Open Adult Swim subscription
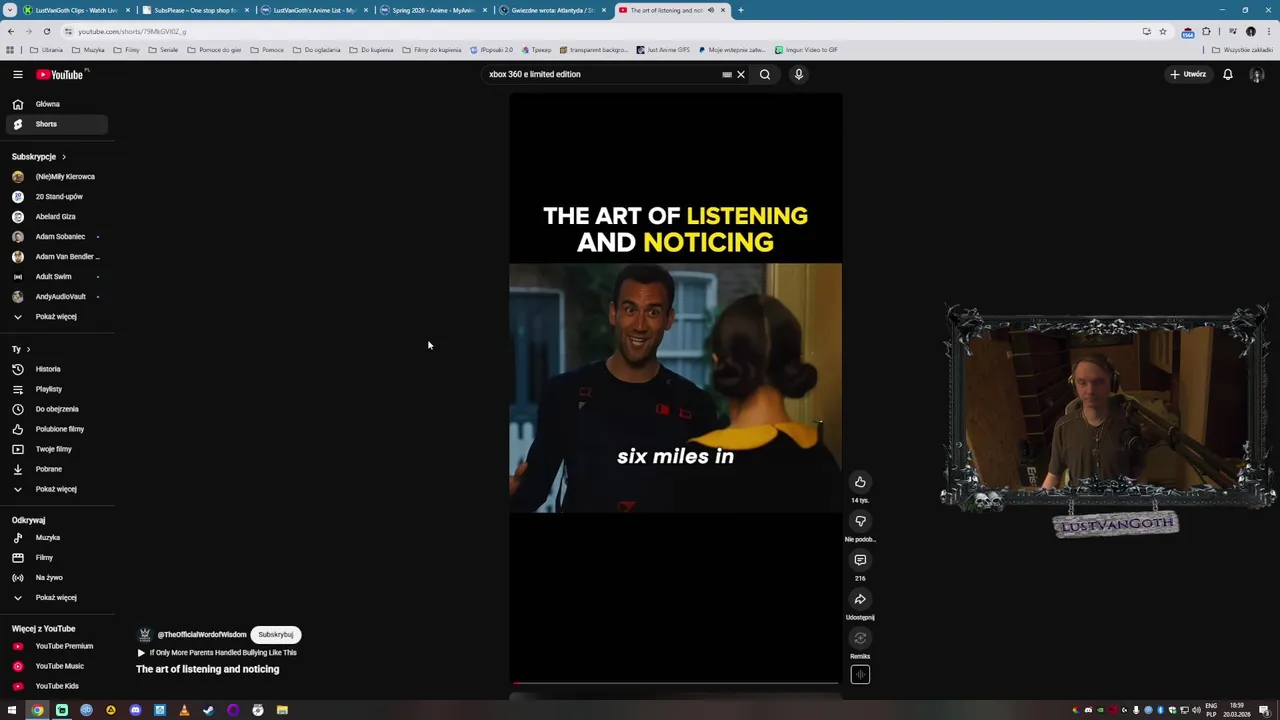 pyautogui.click(x=54, y=276)
